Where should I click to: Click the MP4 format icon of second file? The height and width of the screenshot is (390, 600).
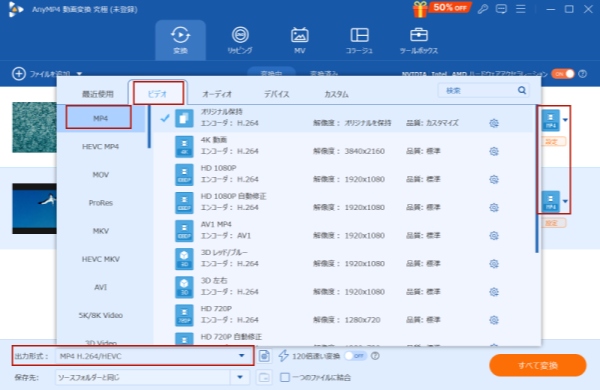[x=551, y=202]
